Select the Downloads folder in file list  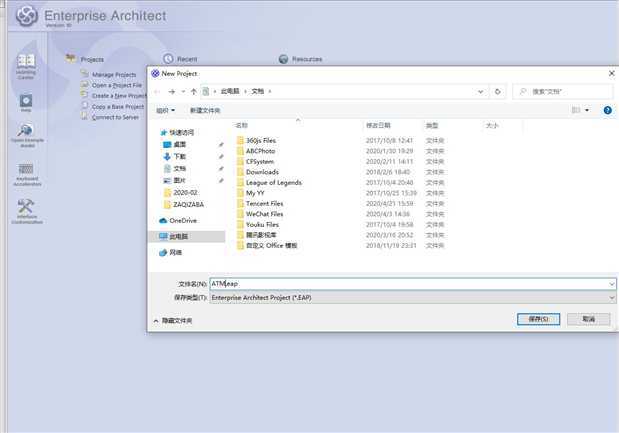(x=262, y=172)
